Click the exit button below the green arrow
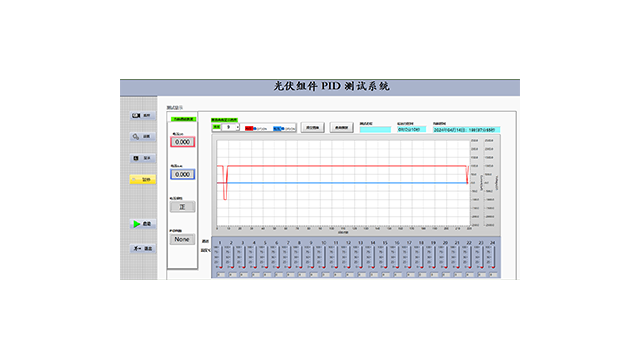640x360 pixels. [x=142, y=248]
